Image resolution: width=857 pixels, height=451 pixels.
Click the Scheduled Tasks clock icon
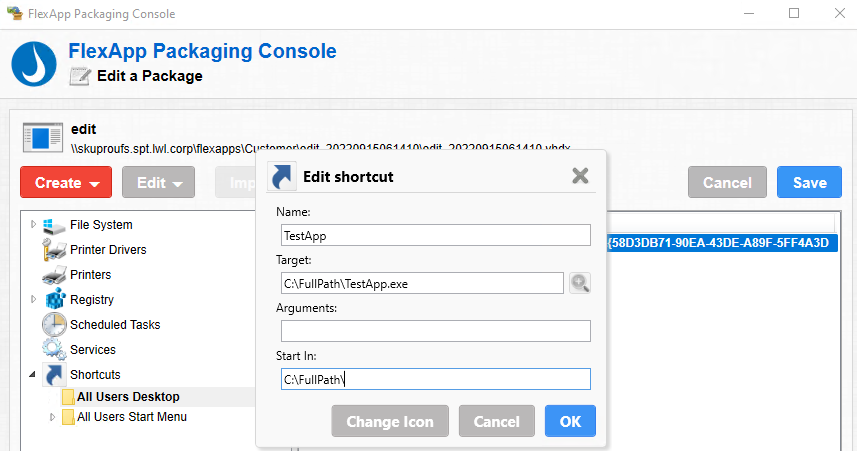(54, 325)
